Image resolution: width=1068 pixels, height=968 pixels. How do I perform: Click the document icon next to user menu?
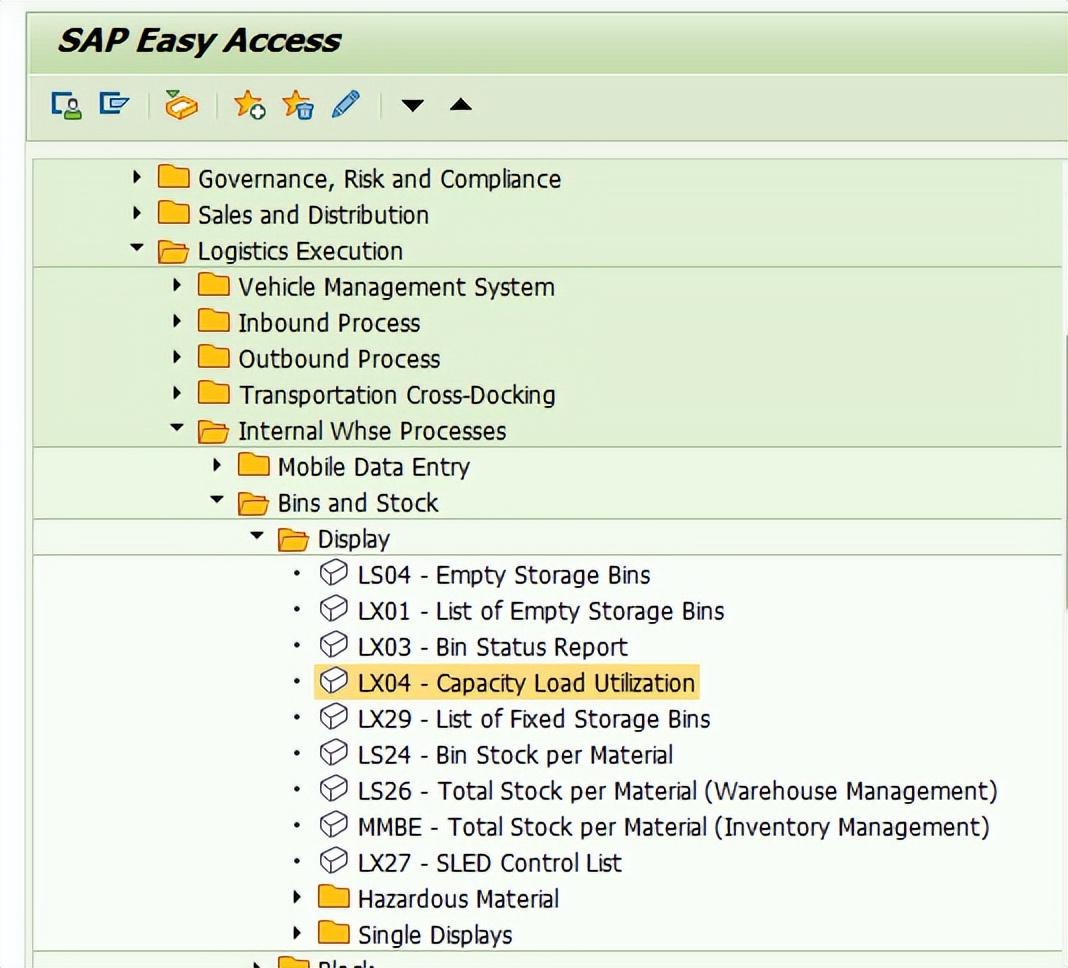(x=113, y=104)
